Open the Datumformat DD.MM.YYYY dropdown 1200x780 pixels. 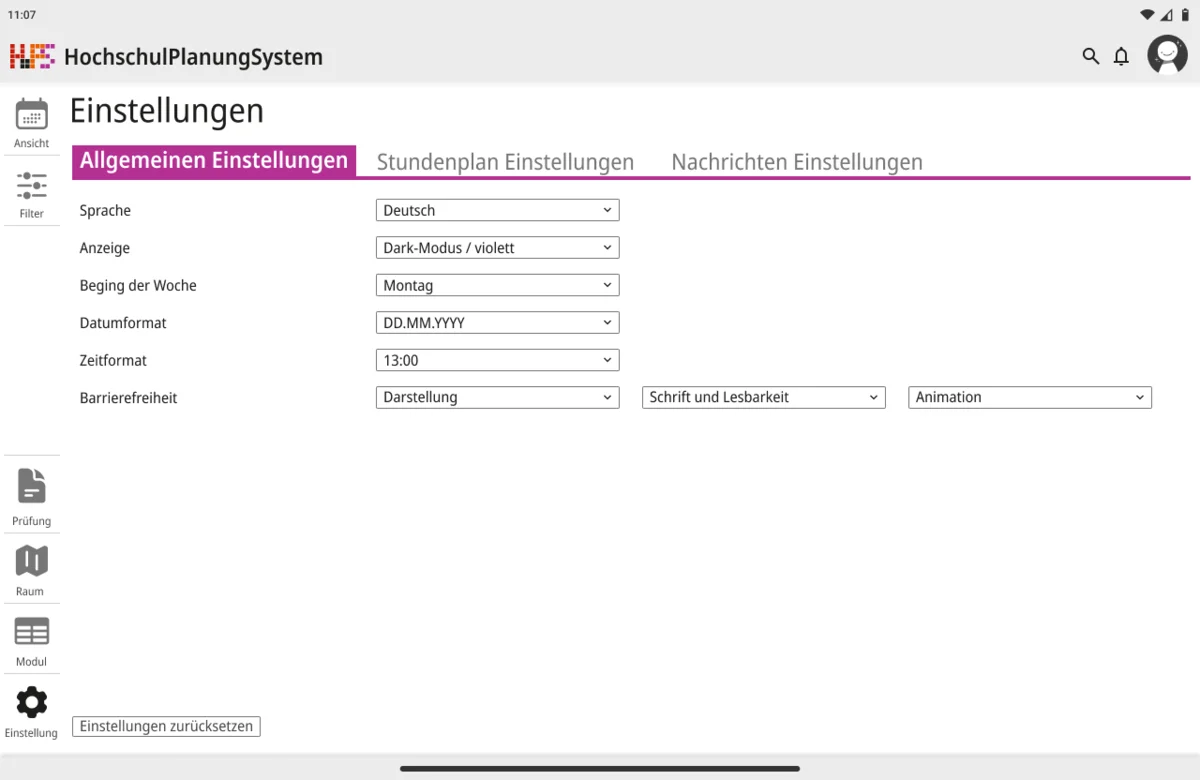[497, 323]
